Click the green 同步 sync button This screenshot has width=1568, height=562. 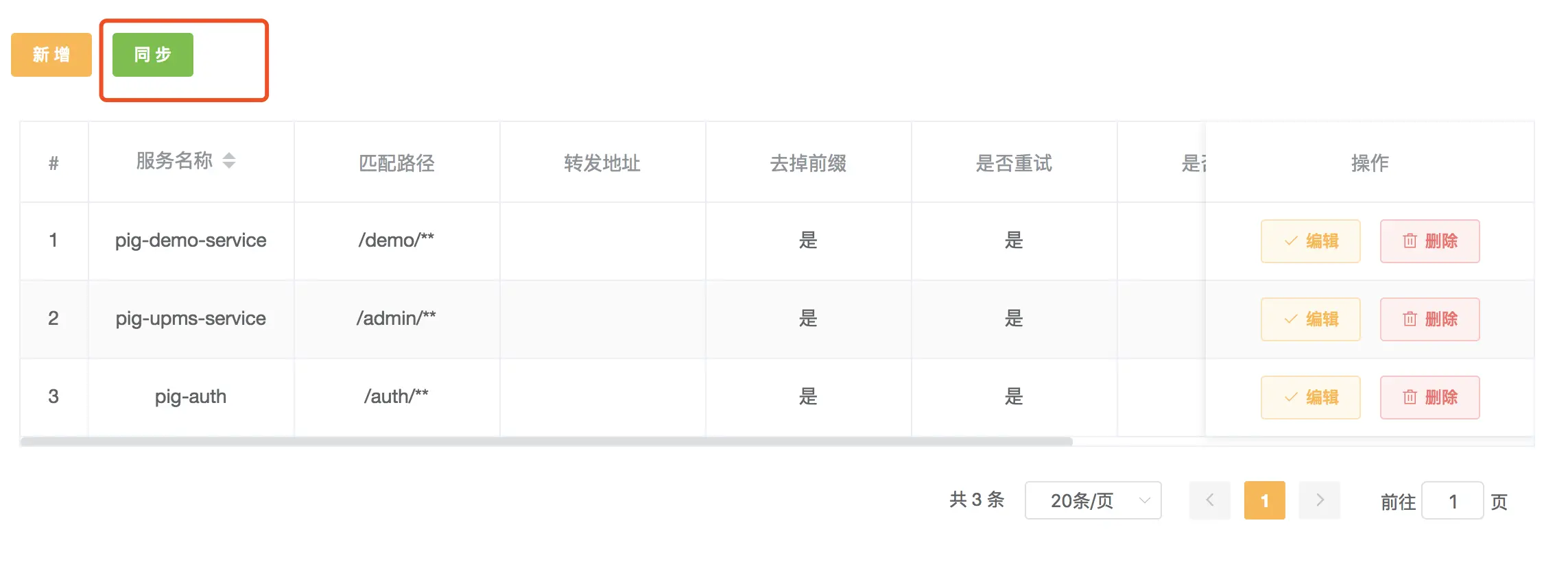tap(152, 55)
